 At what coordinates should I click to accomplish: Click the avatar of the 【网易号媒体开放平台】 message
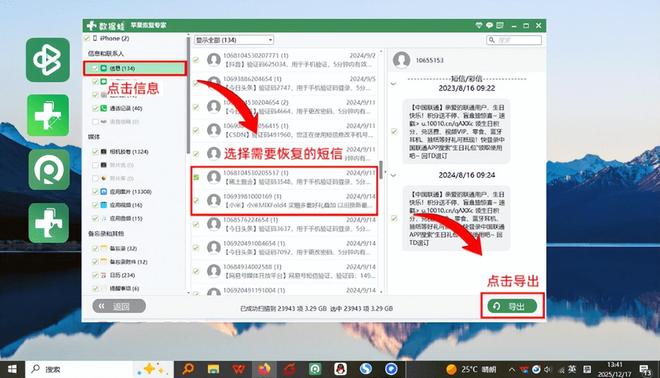[x=214, y=271]
